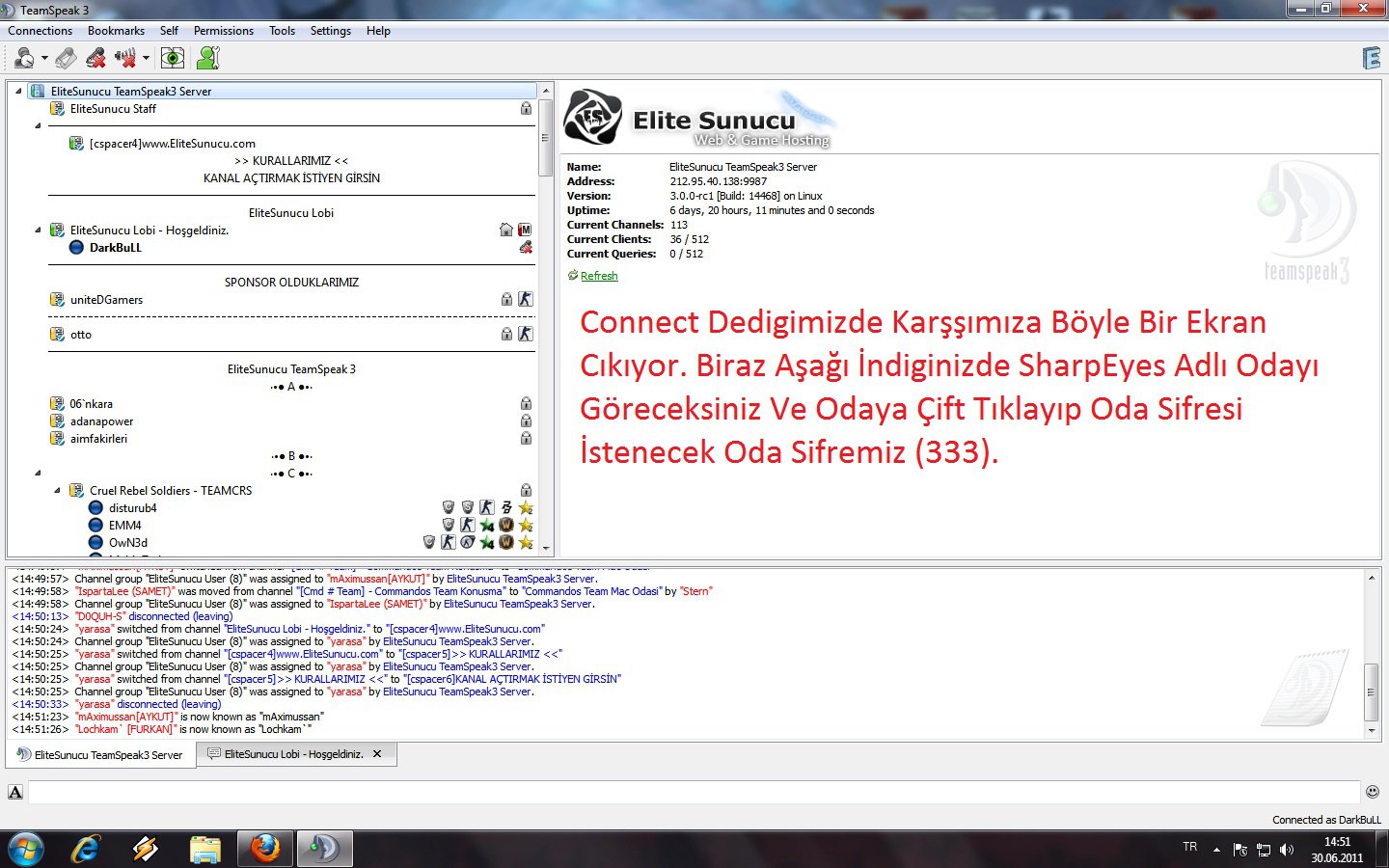Click the Refresh link in server info
Viewport: 1389px width, 868px height.
(x=599, y=276)
